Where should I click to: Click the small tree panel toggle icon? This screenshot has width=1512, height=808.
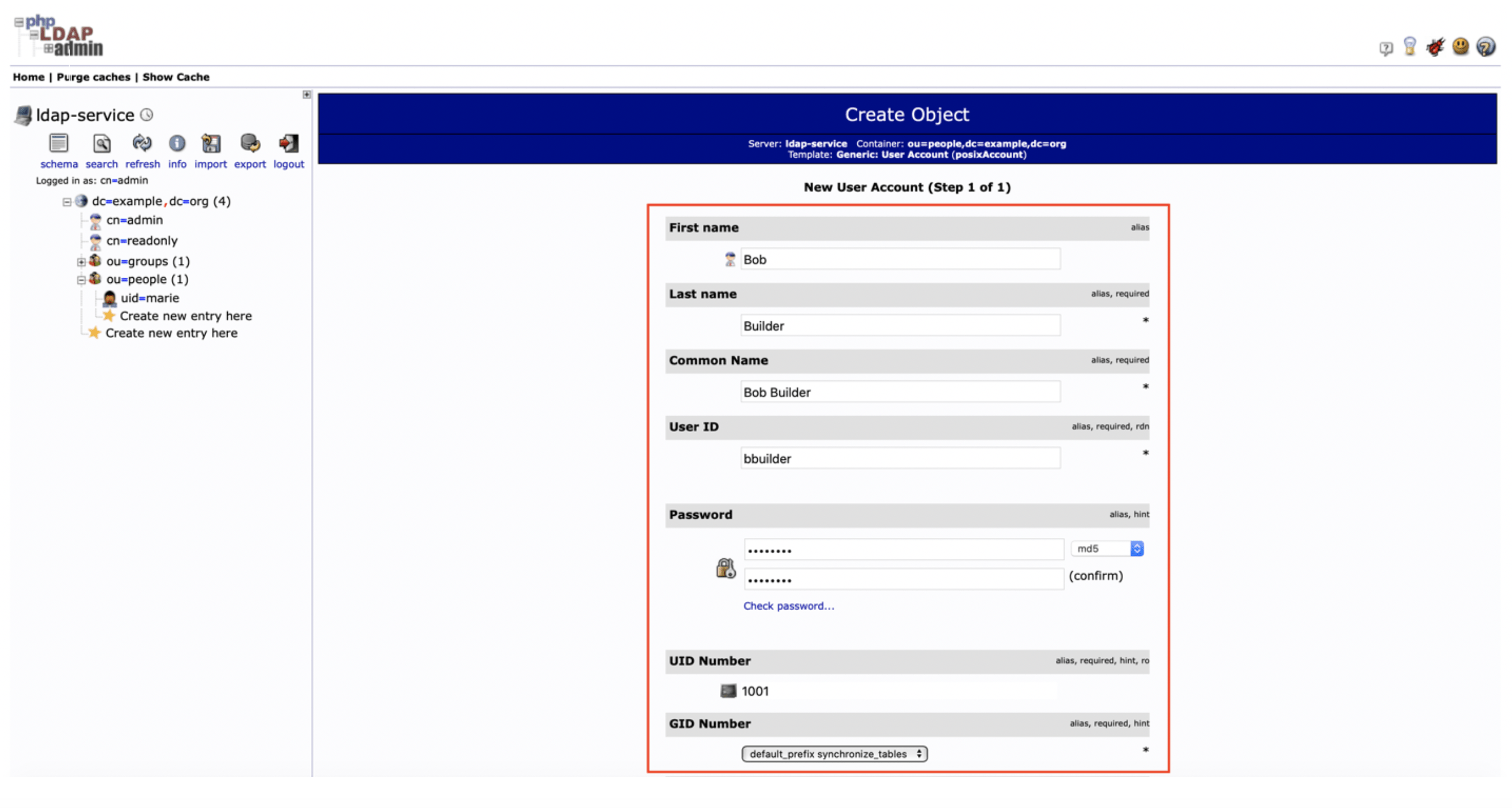click(306, 94)
